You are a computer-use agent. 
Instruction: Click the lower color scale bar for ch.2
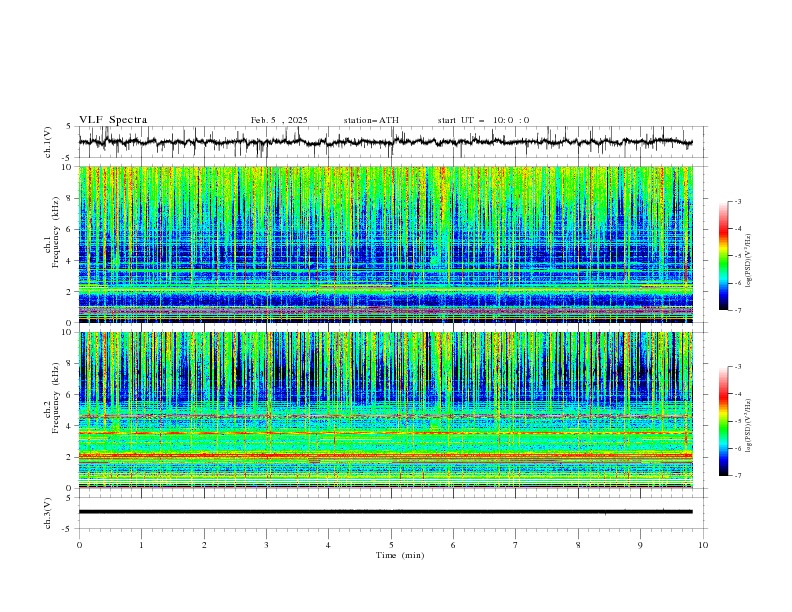pyautogui.click(x=724, y=421)
